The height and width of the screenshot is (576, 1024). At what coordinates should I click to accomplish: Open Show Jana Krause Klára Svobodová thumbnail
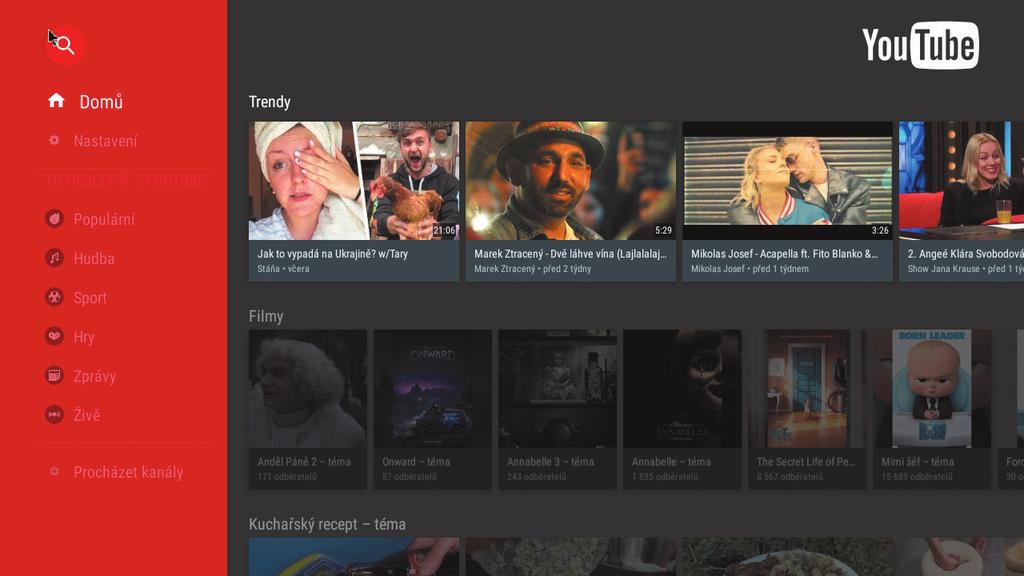(x=961, y=181)
